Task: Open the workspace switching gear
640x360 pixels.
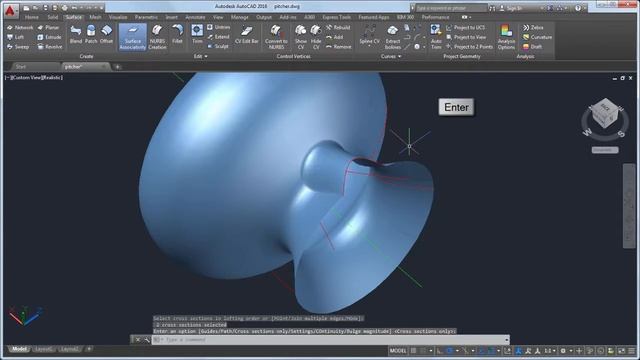Action: pyautogui.click(x=563, y=351)
